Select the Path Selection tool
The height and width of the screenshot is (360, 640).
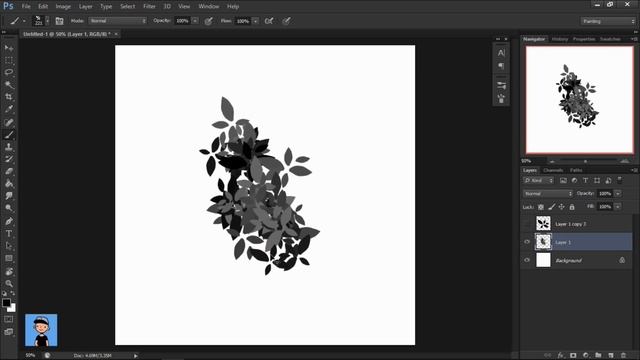click(x=9, y=246)
